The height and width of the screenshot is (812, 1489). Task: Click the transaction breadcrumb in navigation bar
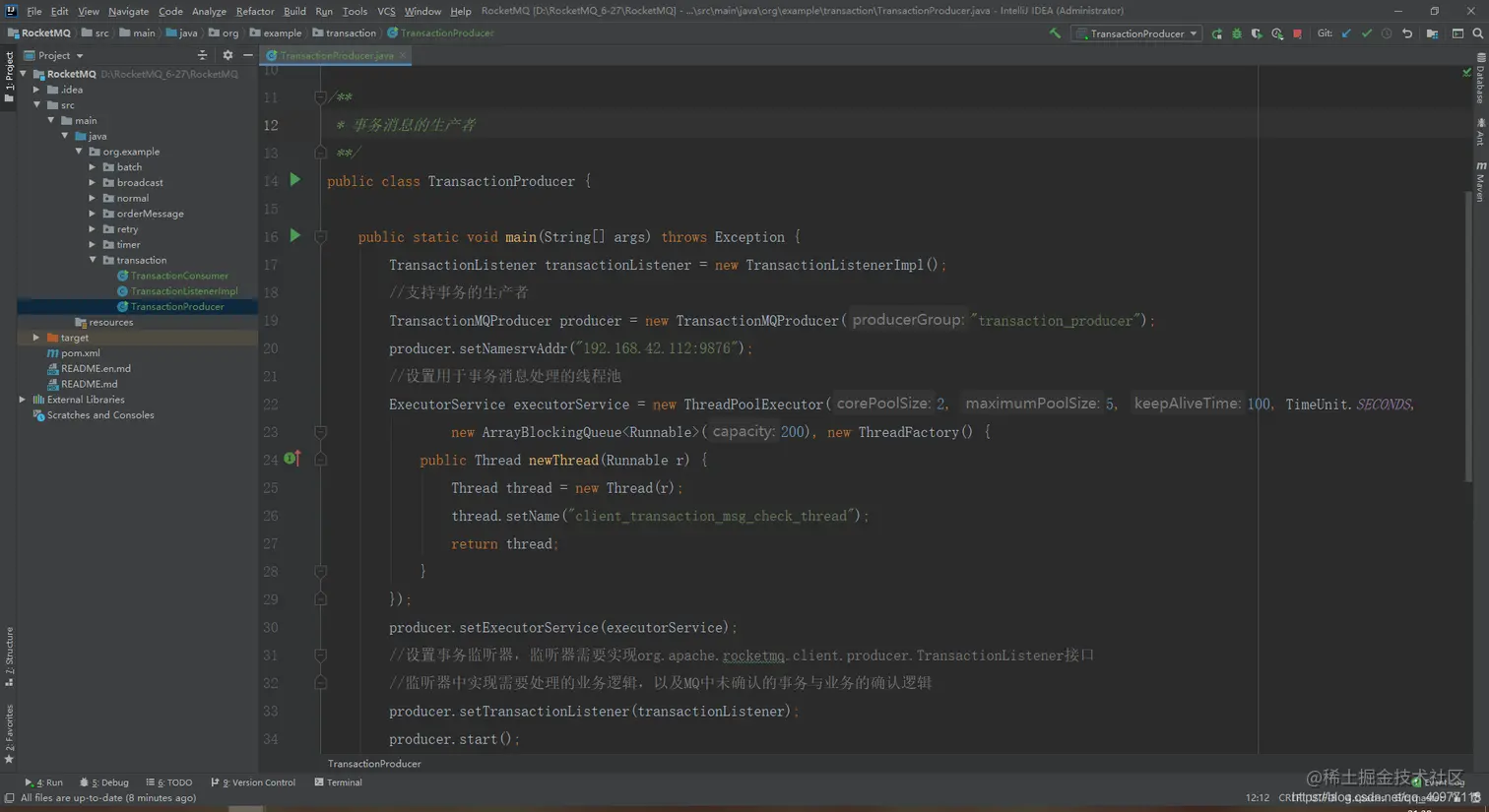click(x=344, y=32)
